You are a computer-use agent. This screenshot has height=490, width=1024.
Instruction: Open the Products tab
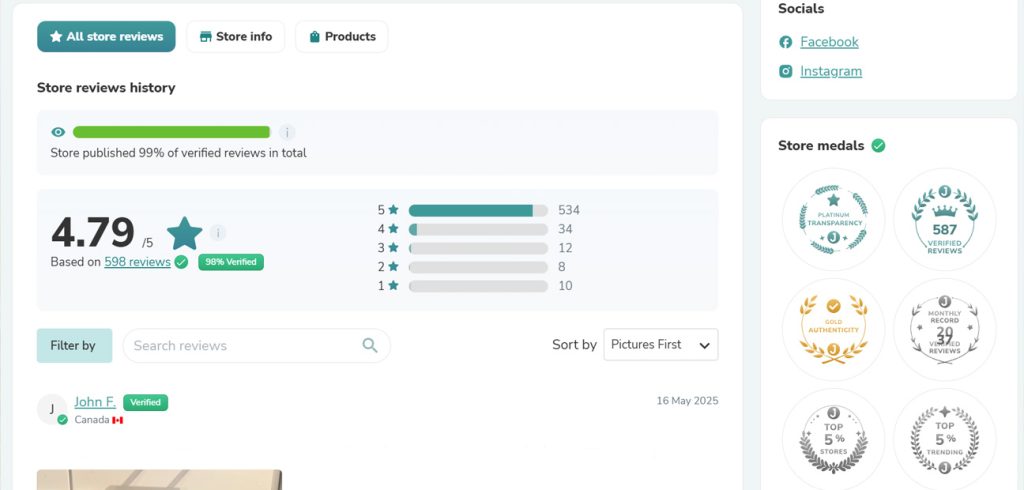341,37
